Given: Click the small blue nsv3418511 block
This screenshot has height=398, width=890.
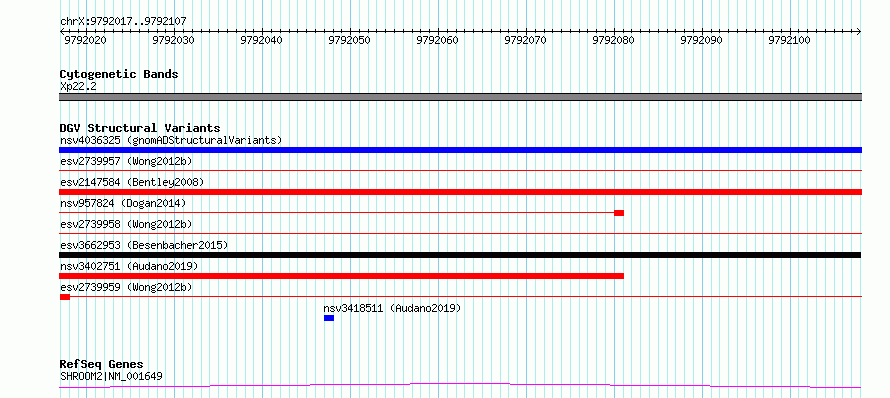Looking at the screenshot, I should pyautogui.click(x=329, y=318).
